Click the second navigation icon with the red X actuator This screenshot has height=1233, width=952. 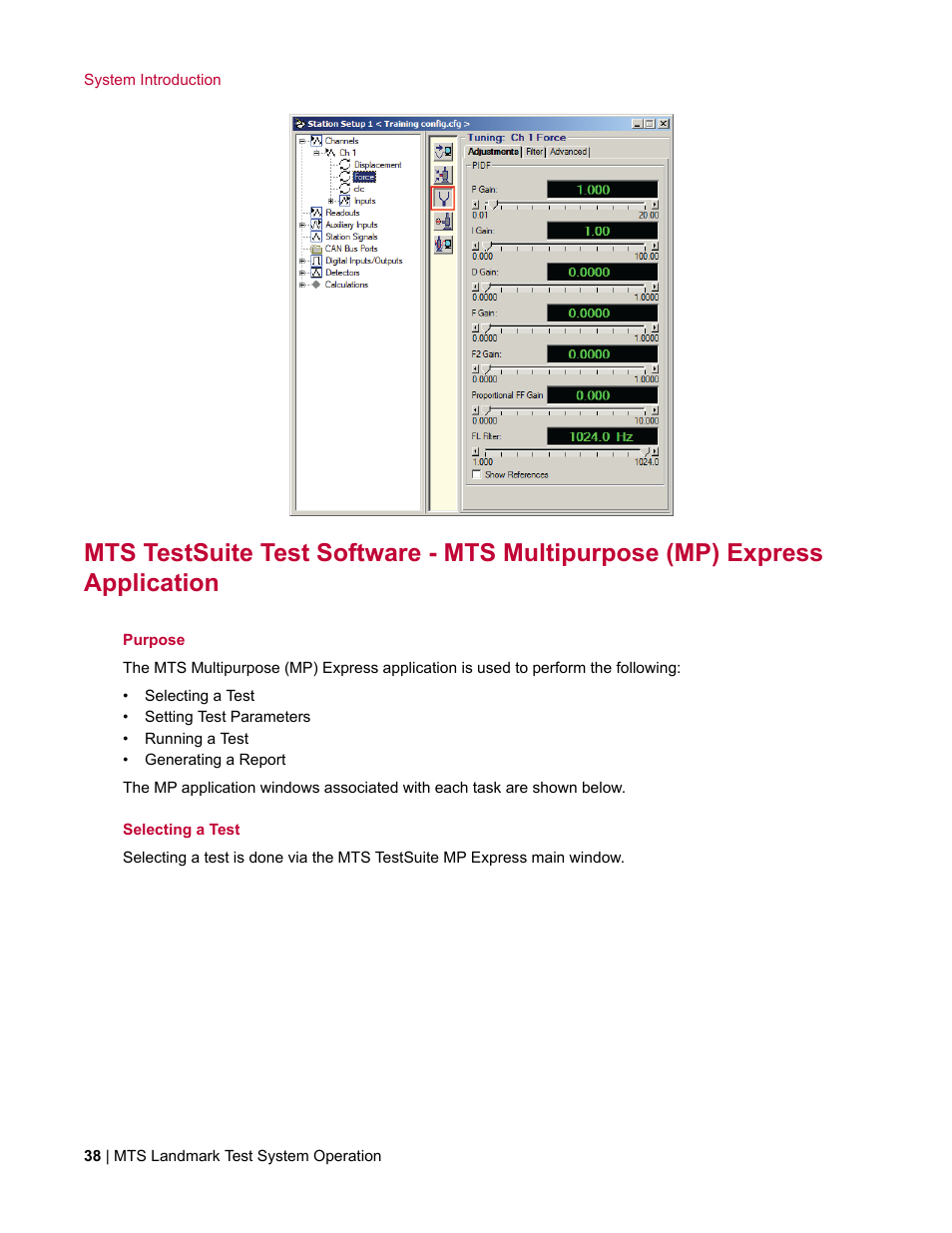point(443,175)
